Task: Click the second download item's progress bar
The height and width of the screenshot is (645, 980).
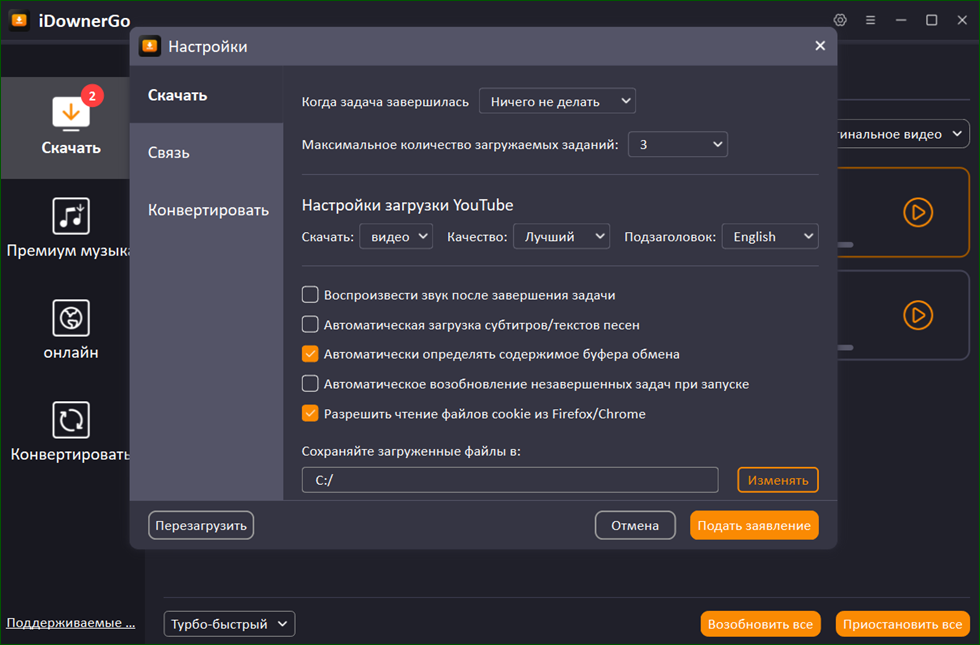Action: [845, 348]
